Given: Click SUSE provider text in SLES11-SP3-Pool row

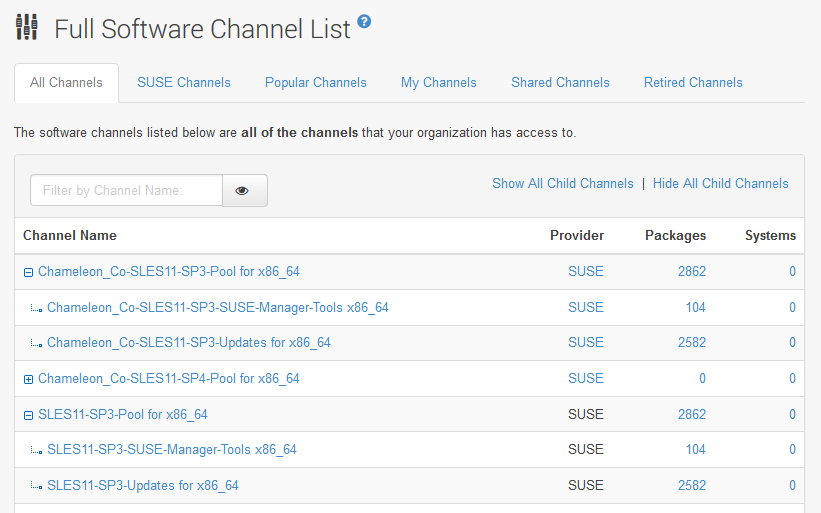Looking at the screenshot, I should [x=586, y=415].
